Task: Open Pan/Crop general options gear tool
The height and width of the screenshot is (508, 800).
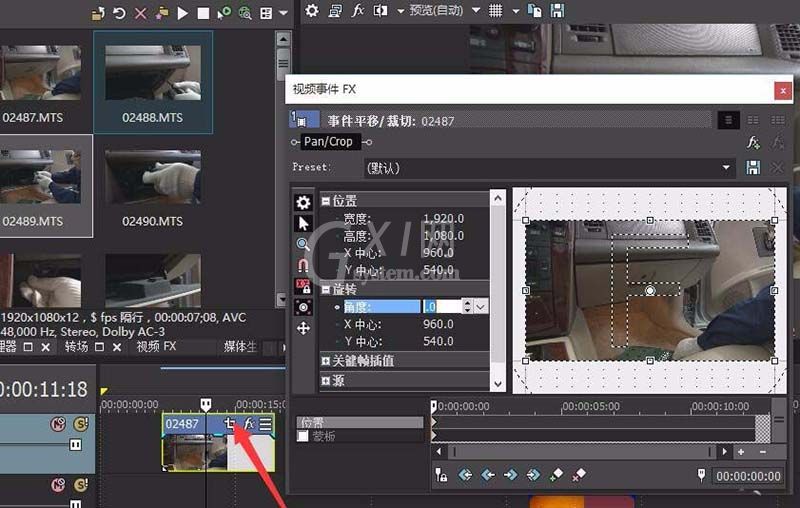Action: 303,202
